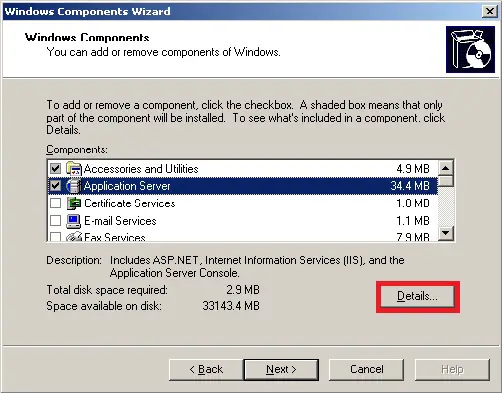Cancel the Windows Components Wizard
The height and width of the screenshot is (393, 502).
tap(366, 369)
